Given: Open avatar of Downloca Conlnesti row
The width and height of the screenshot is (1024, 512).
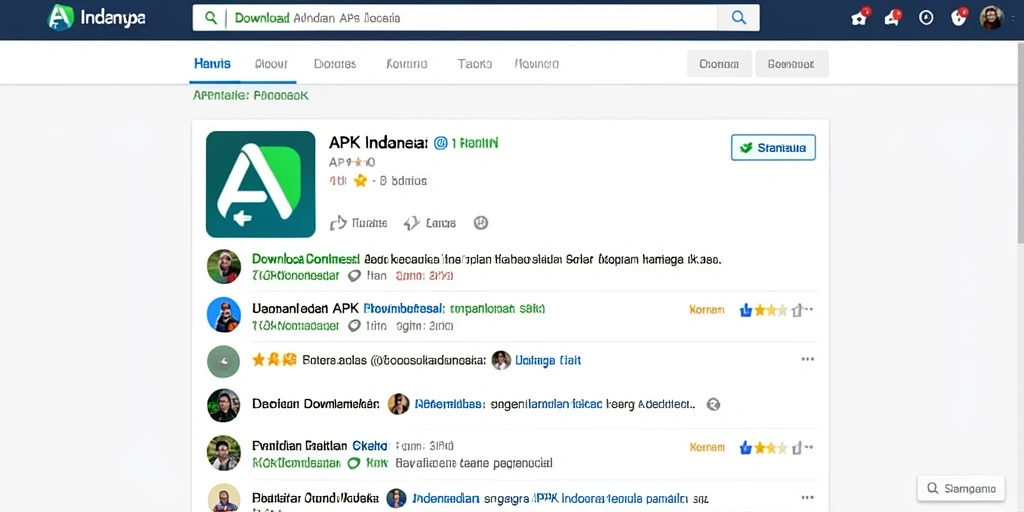Looking at the screenshot, I should tap(224, 266).
